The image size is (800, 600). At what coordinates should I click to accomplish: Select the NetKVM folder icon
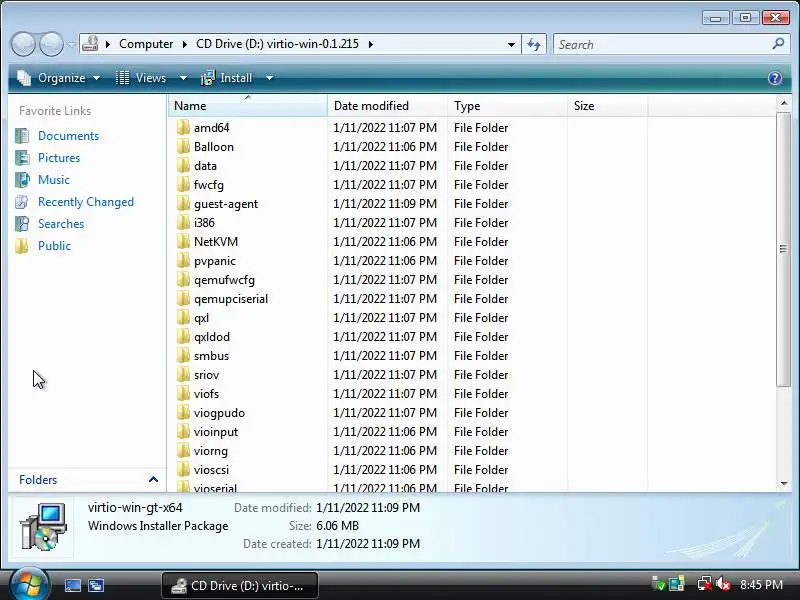(x=183, y=241)
